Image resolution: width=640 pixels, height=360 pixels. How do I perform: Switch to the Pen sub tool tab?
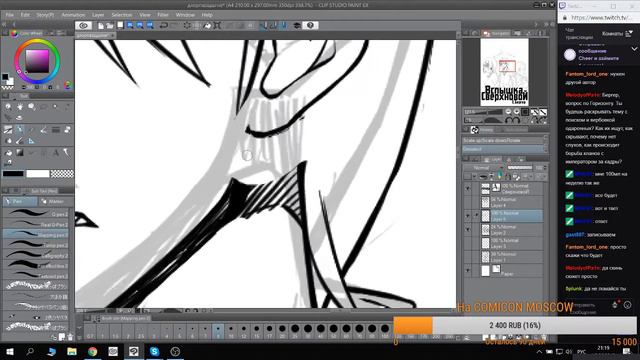coord(20,202)
